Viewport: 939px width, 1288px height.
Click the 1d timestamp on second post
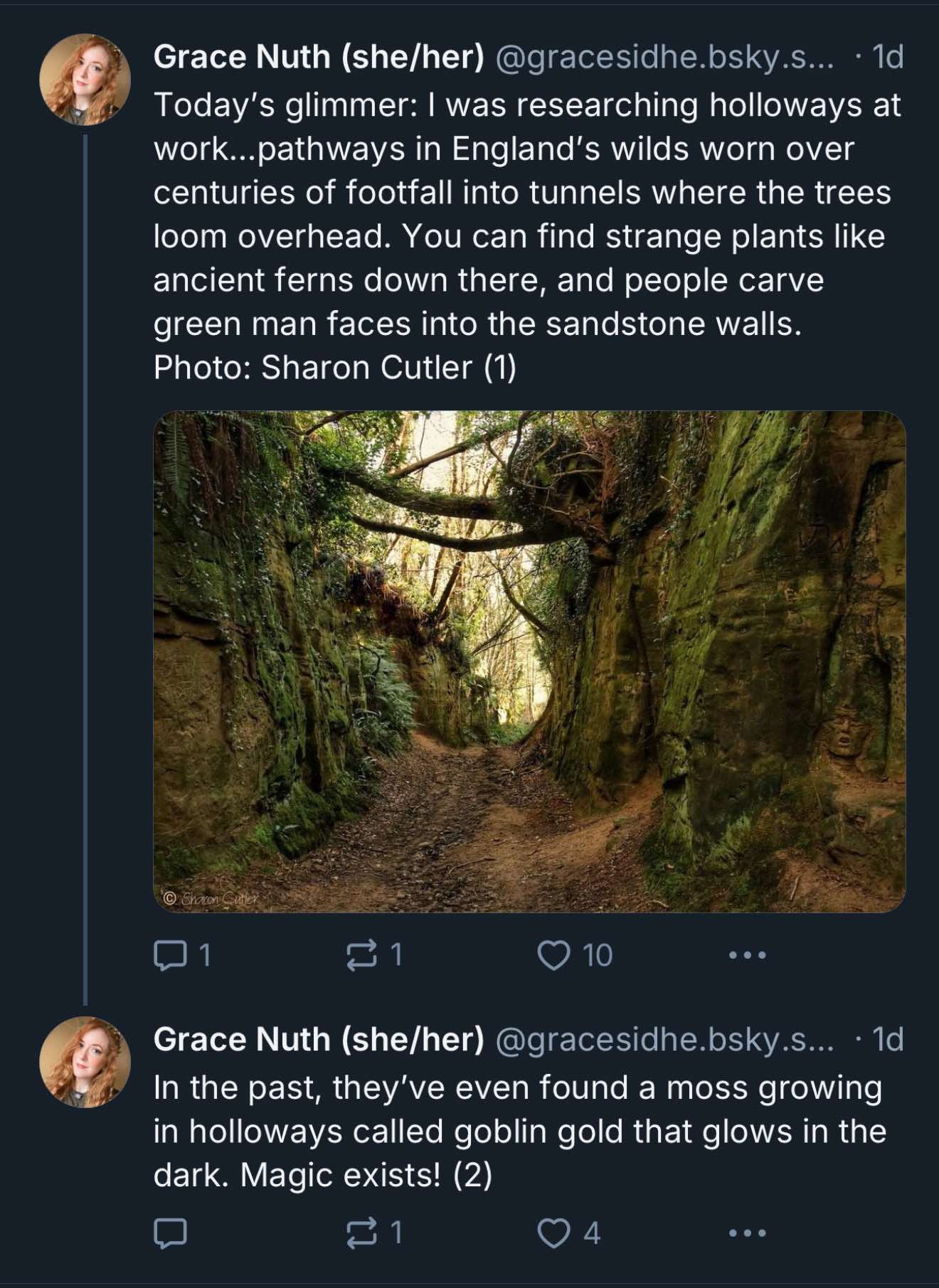pos(886,1040)
